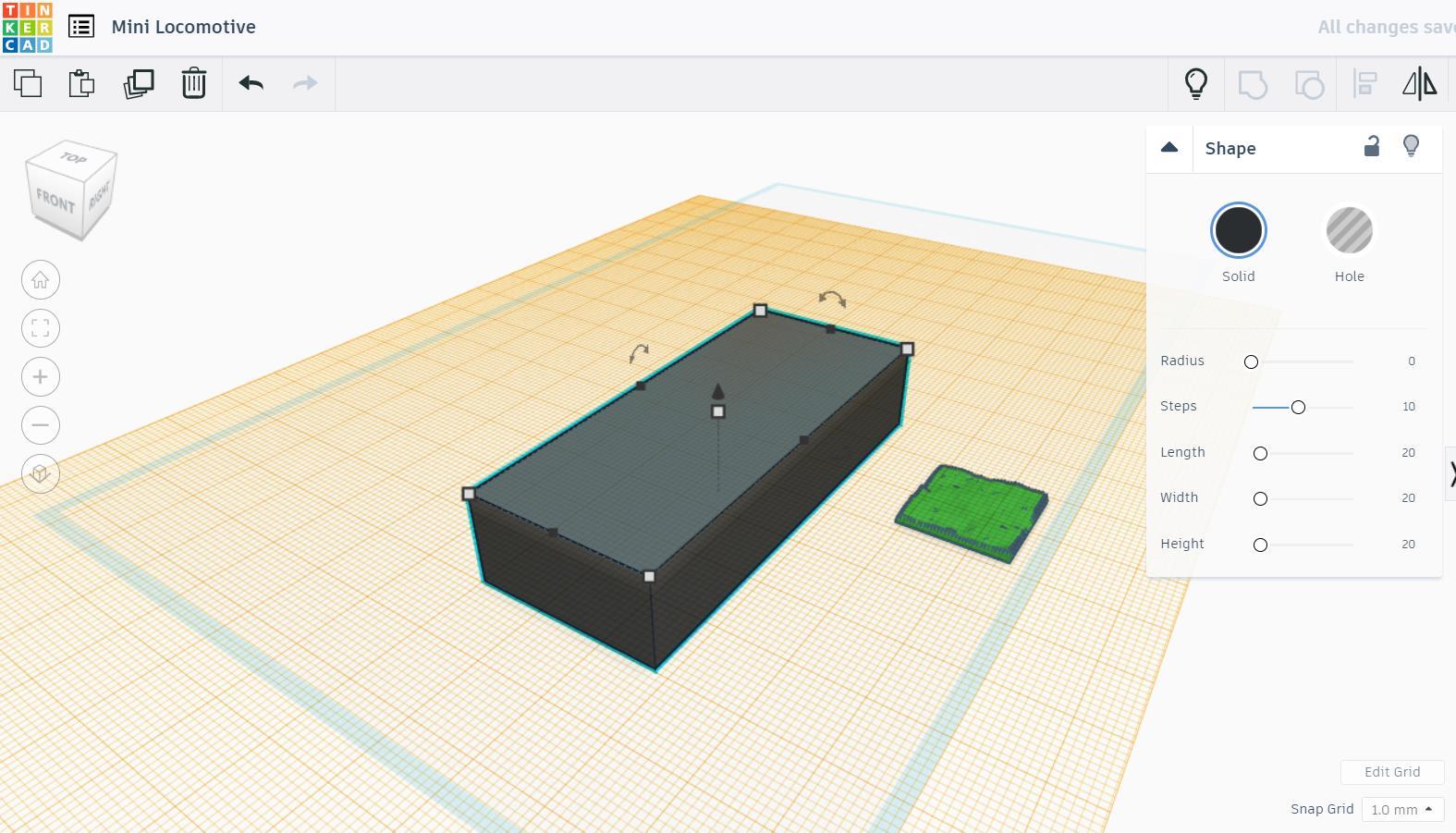Click the center top white handle of box
This screenshot has height=833, width=1456.
point(718,411)
